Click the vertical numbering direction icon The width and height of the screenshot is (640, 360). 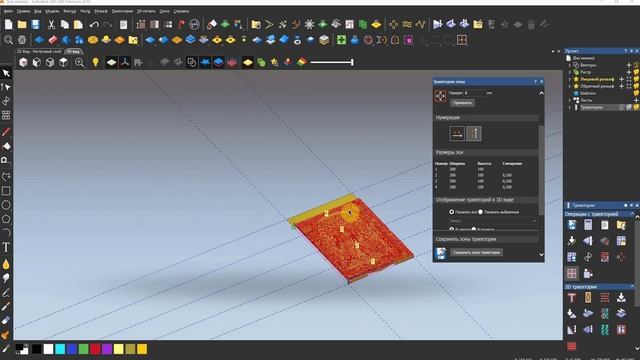point(473,133)
